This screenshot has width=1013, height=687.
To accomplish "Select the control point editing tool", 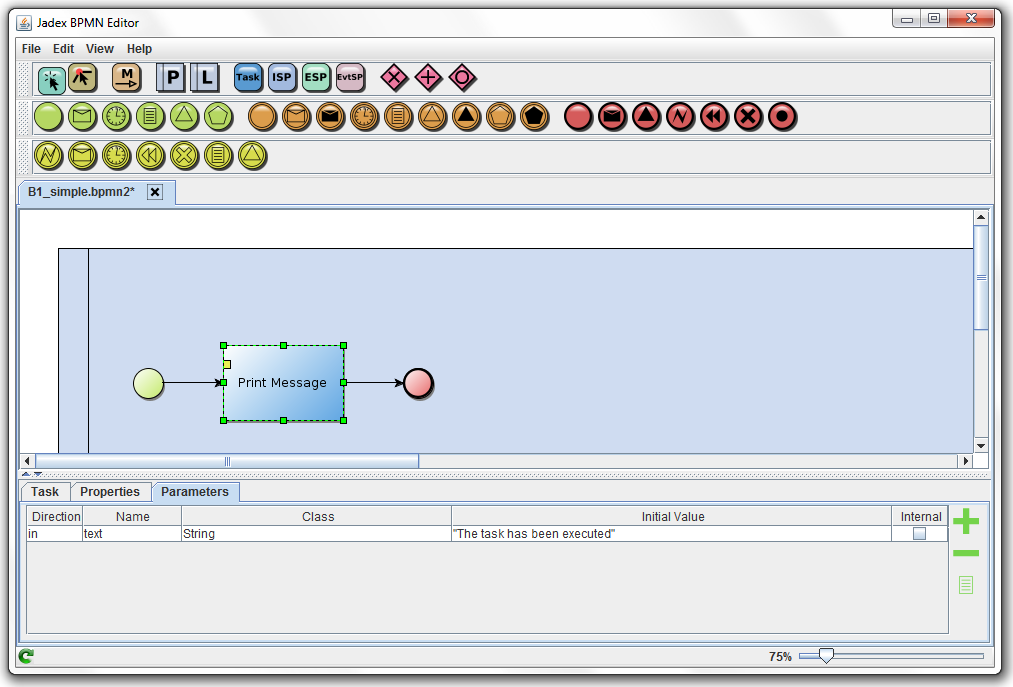I will pos(84,77).
